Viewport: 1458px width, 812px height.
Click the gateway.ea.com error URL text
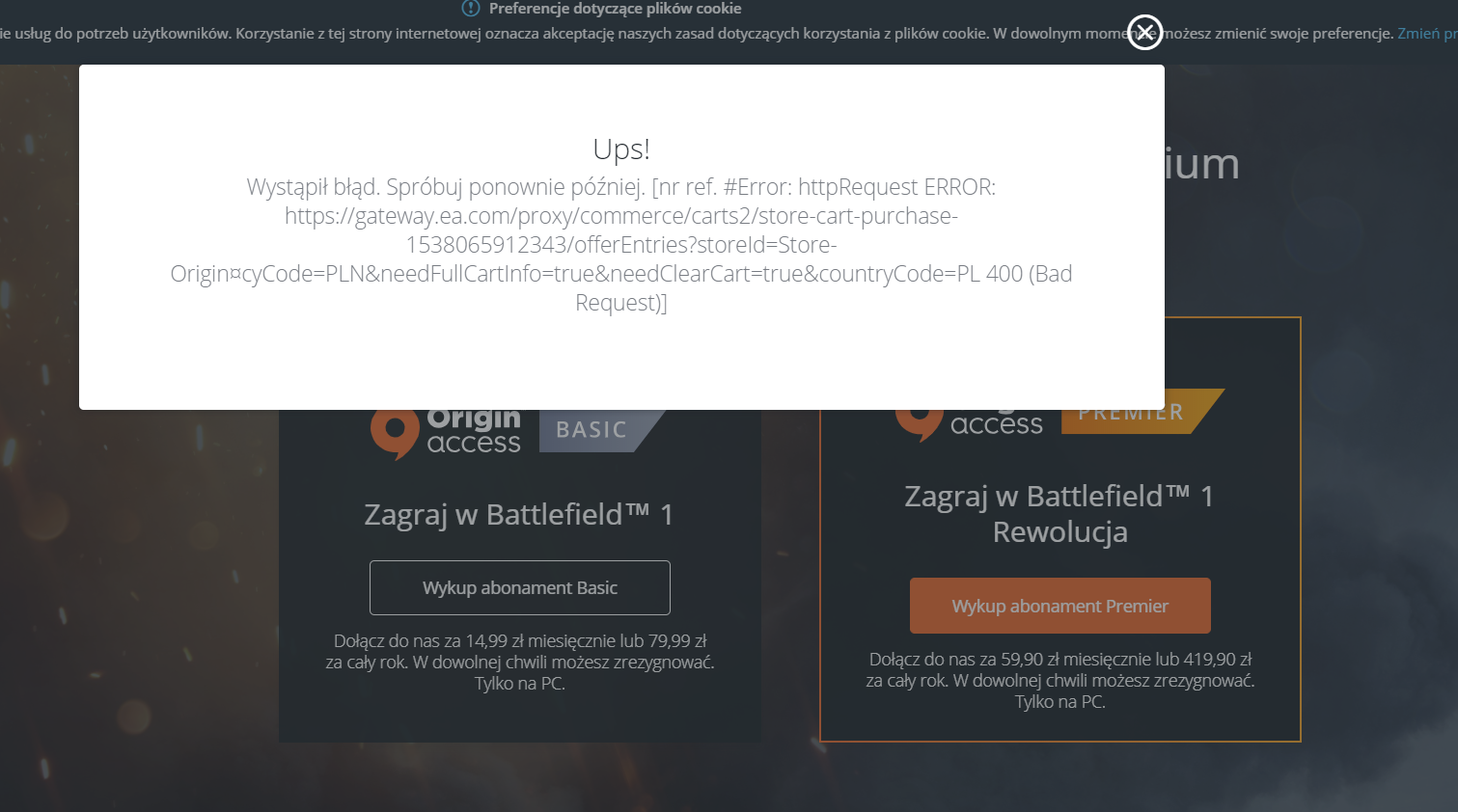pyautogui.click(x=621, y=245)
